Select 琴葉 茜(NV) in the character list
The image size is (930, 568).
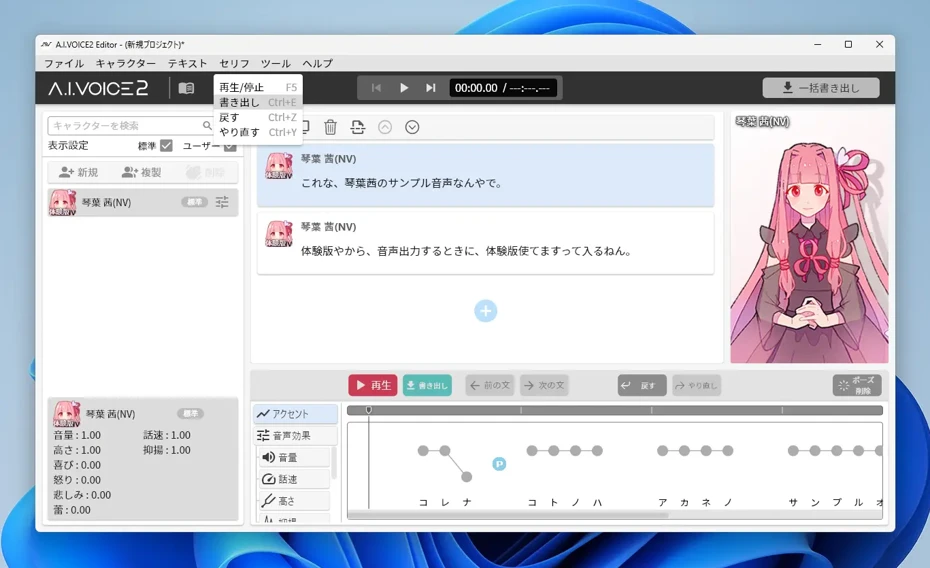tap(143, 202)
